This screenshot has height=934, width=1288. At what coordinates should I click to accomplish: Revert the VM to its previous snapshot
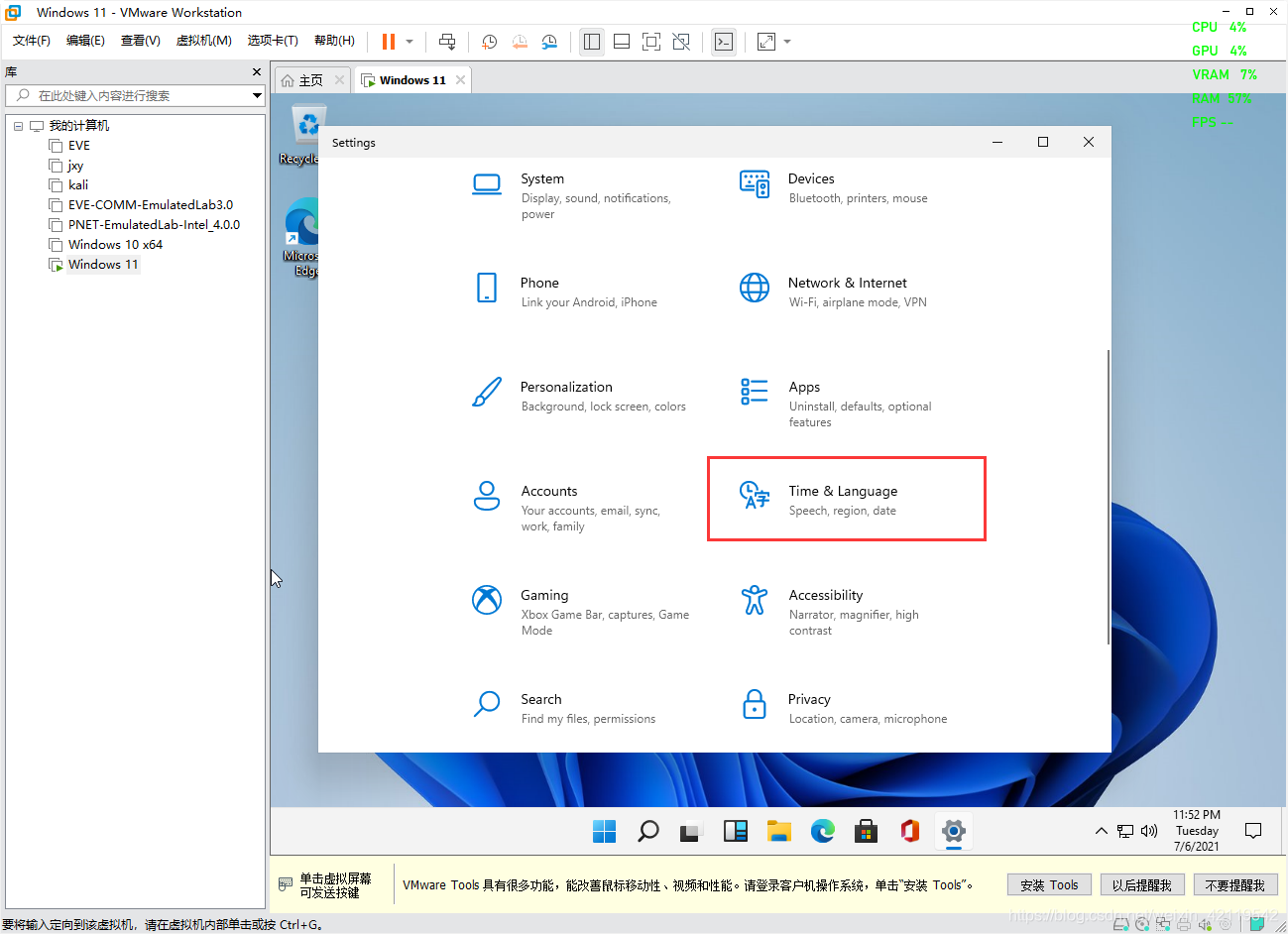click(x=520, y=42)
